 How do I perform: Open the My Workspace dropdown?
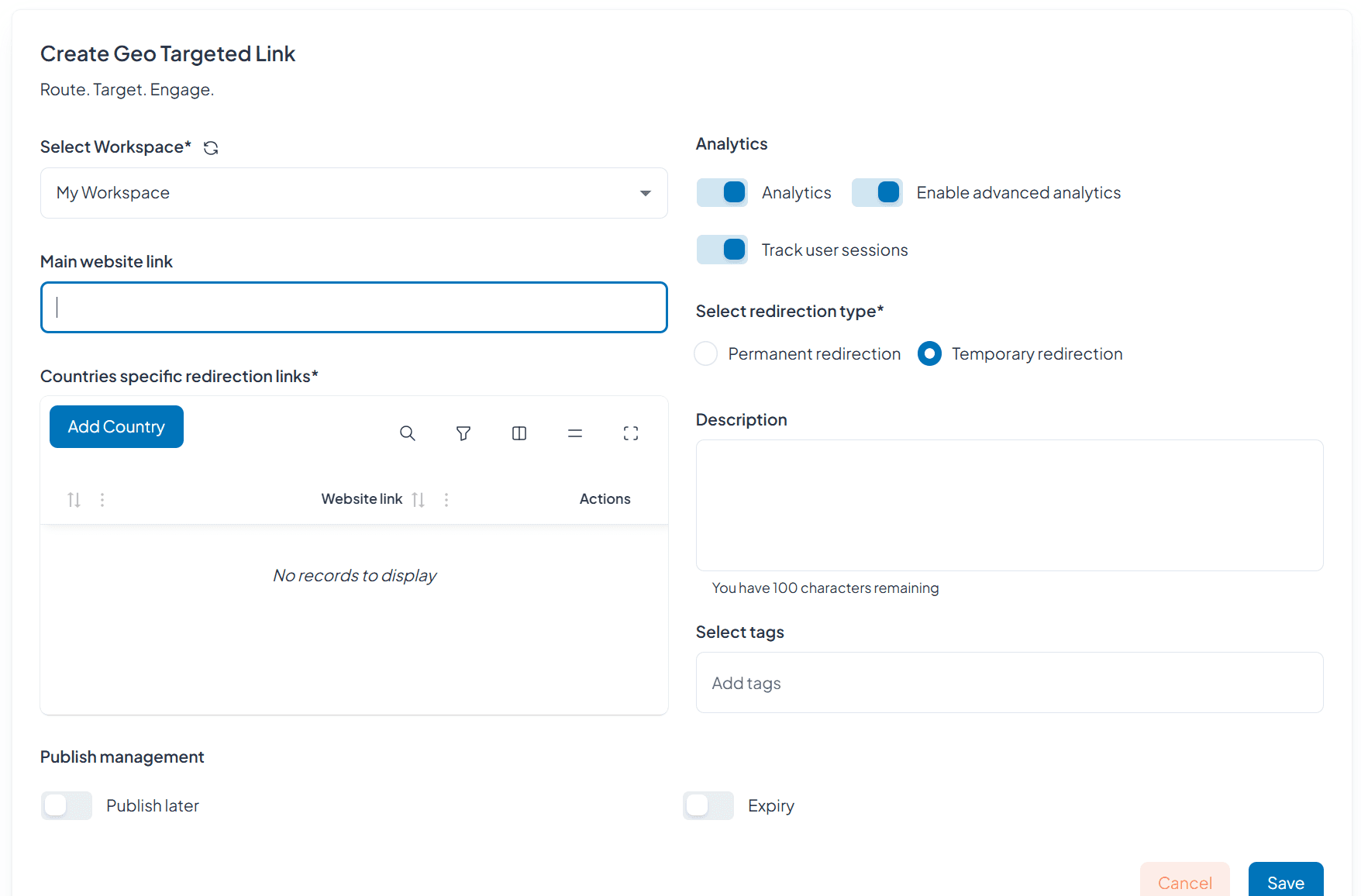[x=354, y=193]
